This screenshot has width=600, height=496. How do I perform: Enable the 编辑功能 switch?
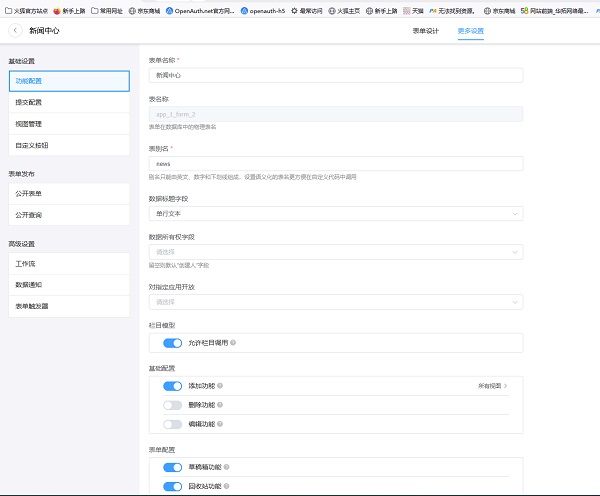click(x=173, y=424)
